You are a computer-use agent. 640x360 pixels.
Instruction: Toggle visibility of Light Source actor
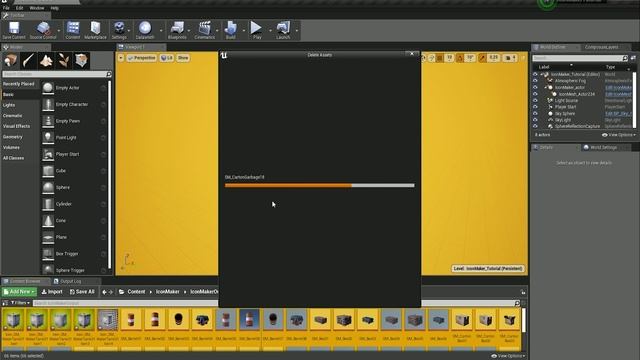pos(535,100)
